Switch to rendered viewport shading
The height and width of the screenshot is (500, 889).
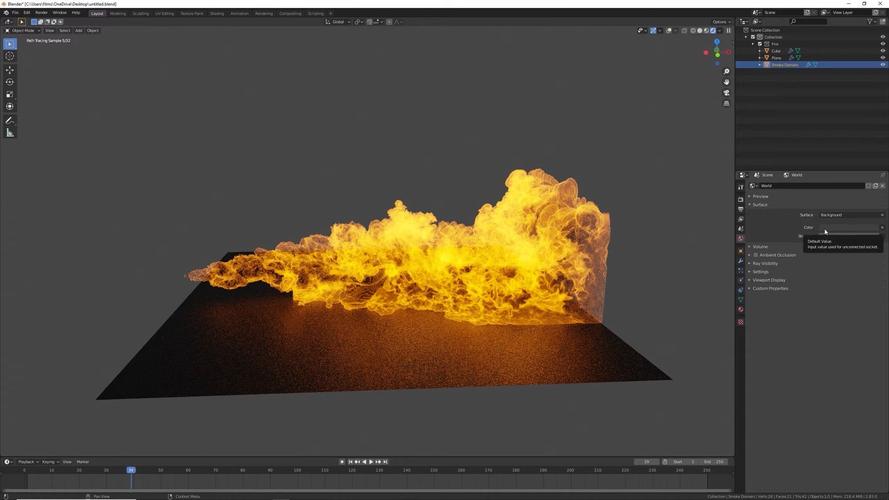713,31
